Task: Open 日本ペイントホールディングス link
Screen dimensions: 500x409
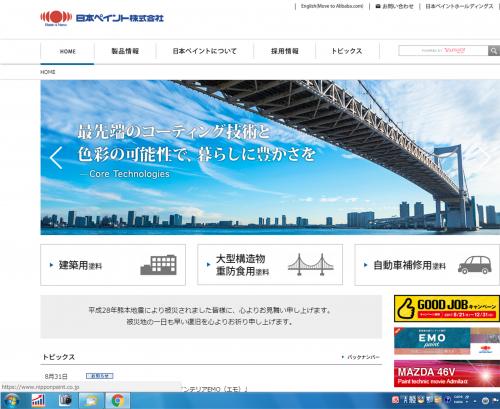Action: (x=459, y=6)
